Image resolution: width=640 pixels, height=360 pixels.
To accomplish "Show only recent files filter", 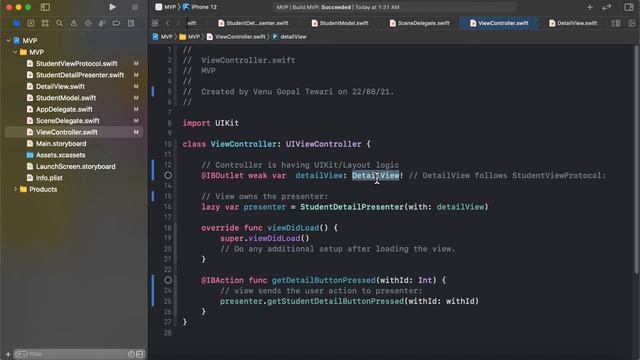I will [x=131, y=354].
